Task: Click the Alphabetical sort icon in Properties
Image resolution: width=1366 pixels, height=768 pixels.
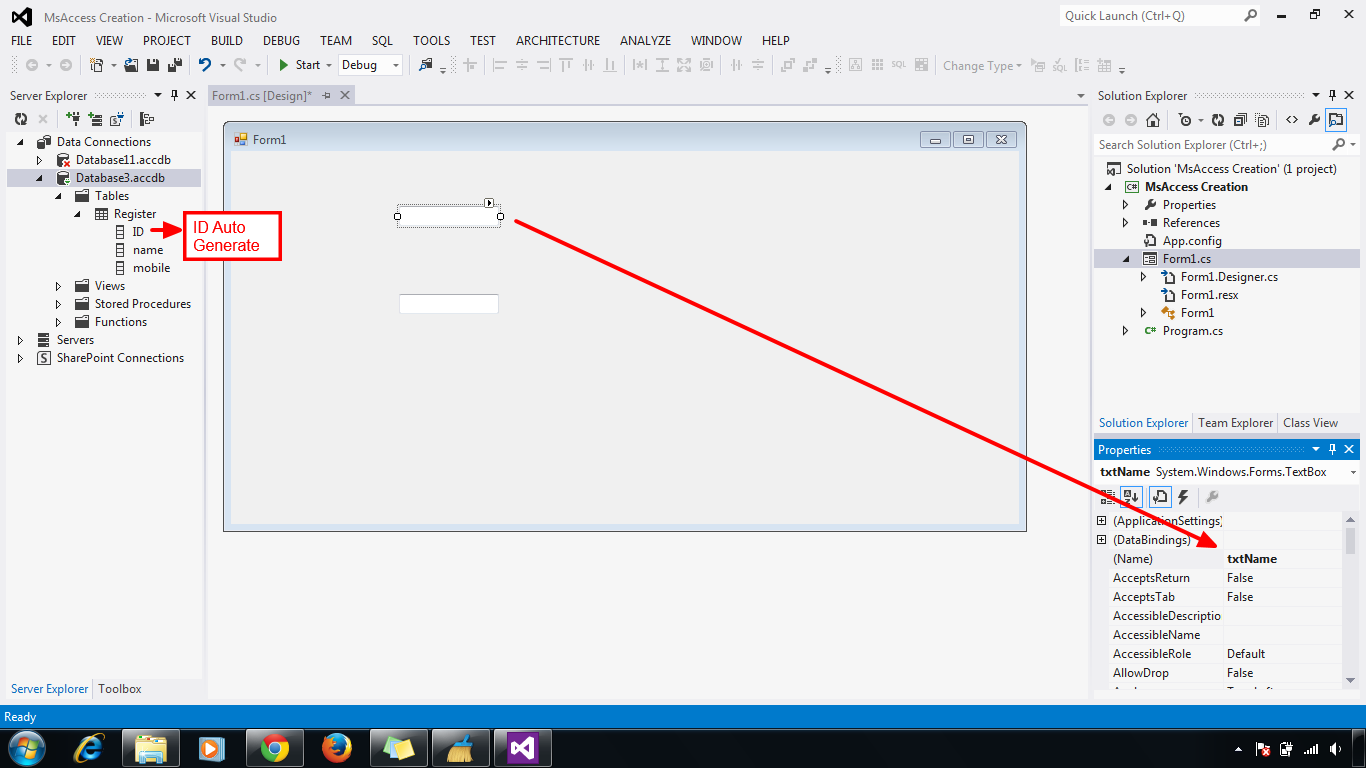Action: (x=1131, y=497)
